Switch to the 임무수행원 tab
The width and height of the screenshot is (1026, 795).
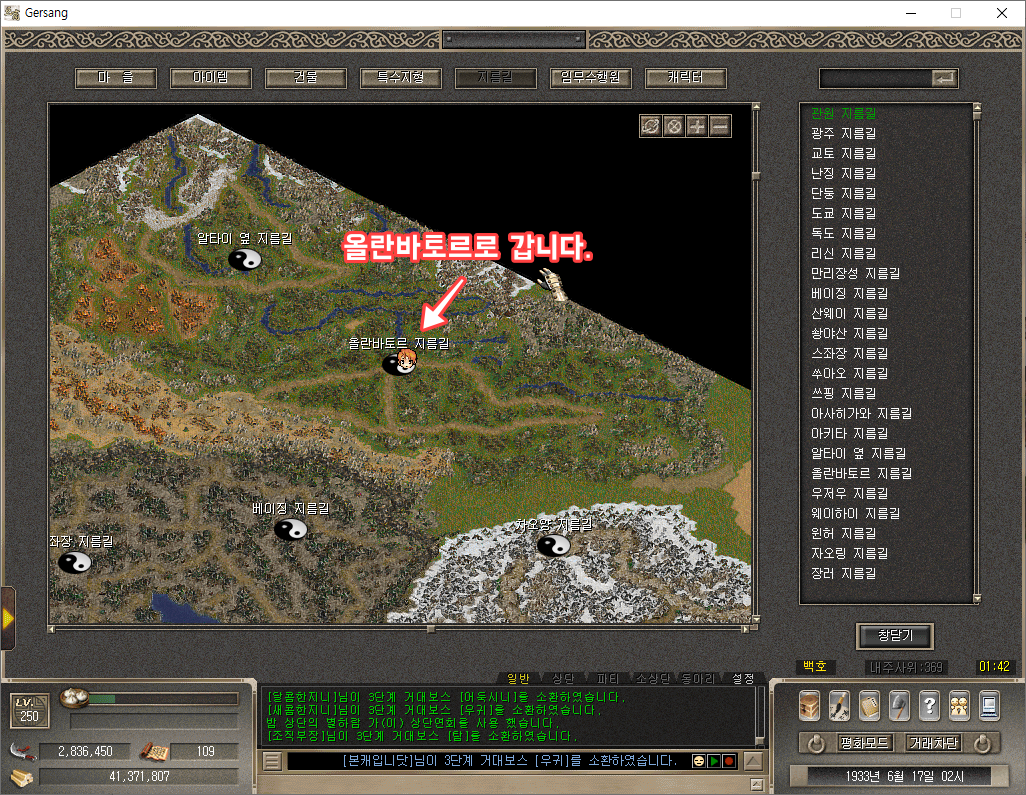pyautogui.click(x=590, y=78)
